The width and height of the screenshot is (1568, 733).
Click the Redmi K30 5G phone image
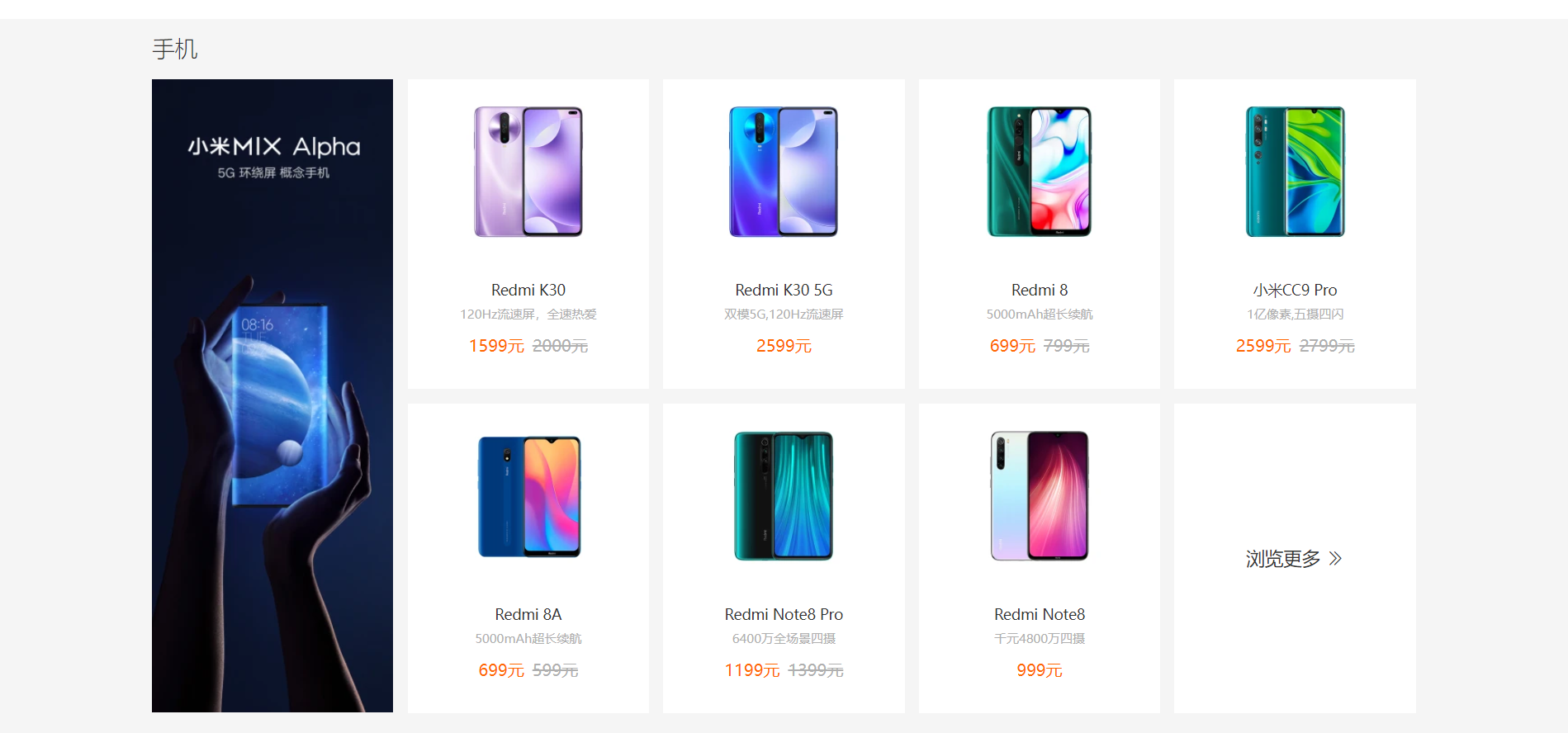784,172
